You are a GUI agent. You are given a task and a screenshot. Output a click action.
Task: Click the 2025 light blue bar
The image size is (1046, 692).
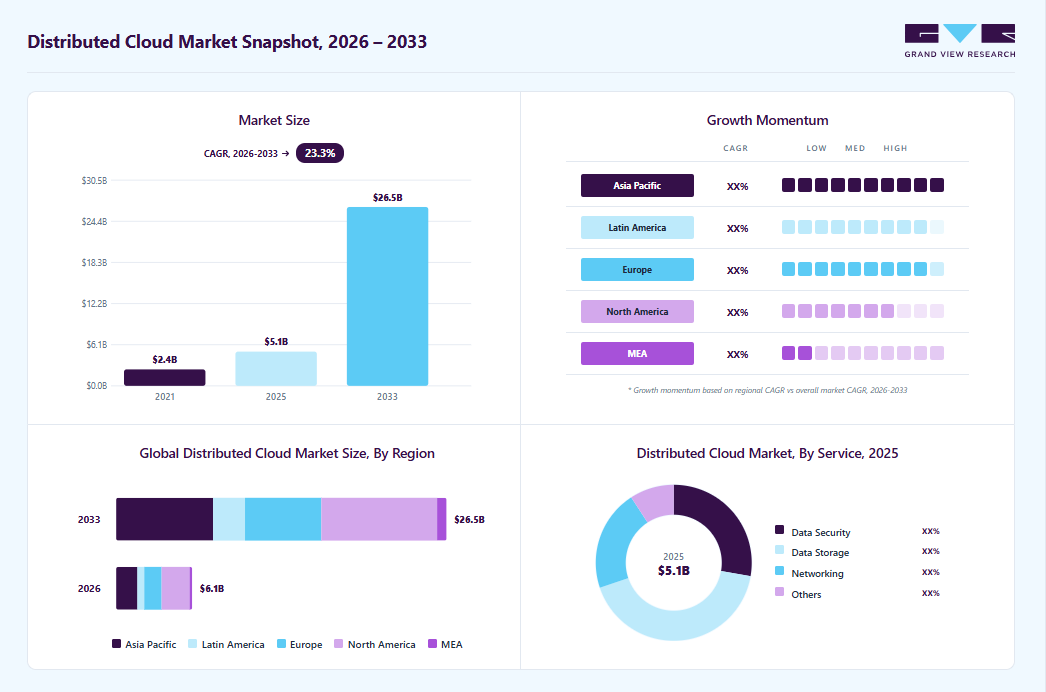(276, 368)
